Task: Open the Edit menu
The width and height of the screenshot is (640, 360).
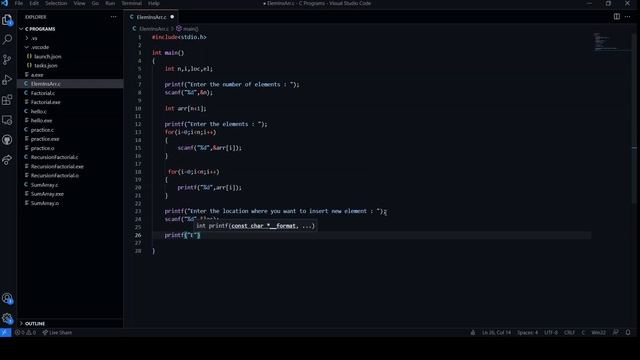Action: coord(34,3)
